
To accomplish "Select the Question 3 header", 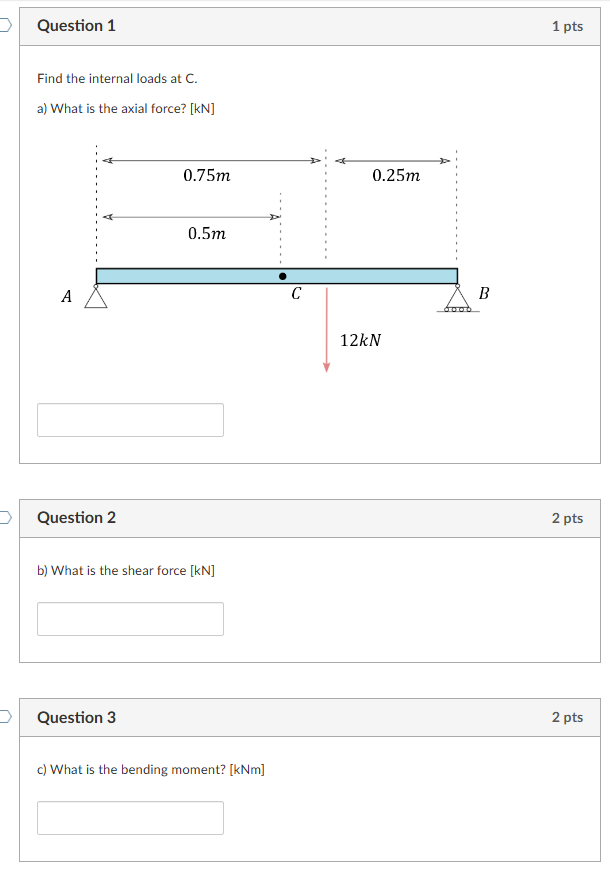I will [75, 717].
